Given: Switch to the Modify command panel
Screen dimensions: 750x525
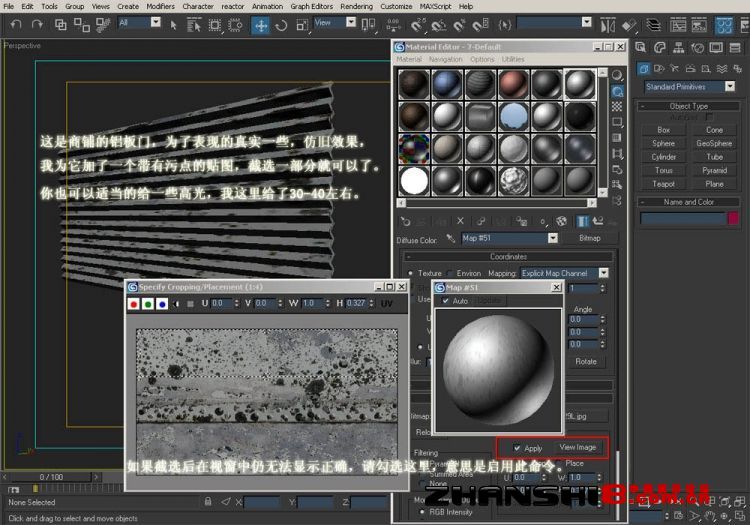Looking at the screenshot, I should 660,47.
